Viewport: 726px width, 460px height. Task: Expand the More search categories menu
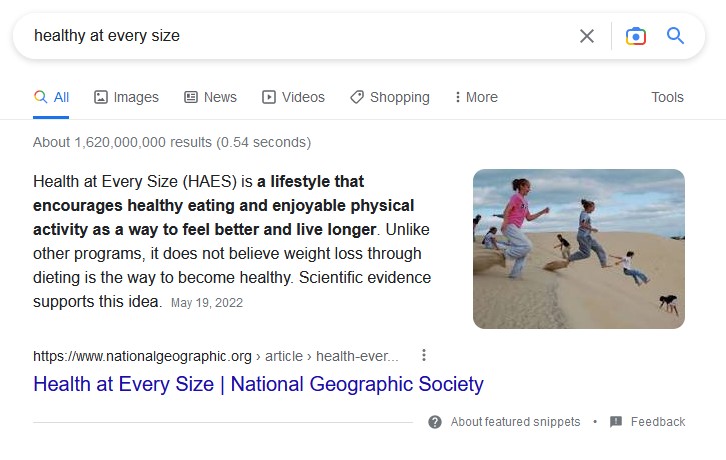point(475,97)
